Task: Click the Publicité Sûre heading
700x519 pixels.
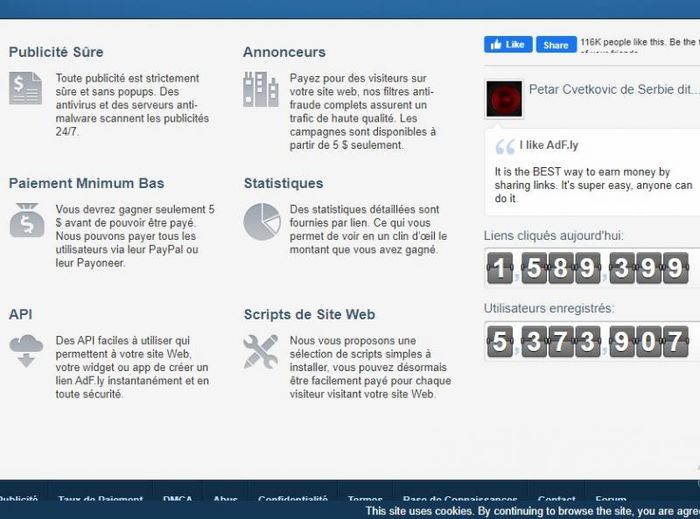Action: (56, 52)
